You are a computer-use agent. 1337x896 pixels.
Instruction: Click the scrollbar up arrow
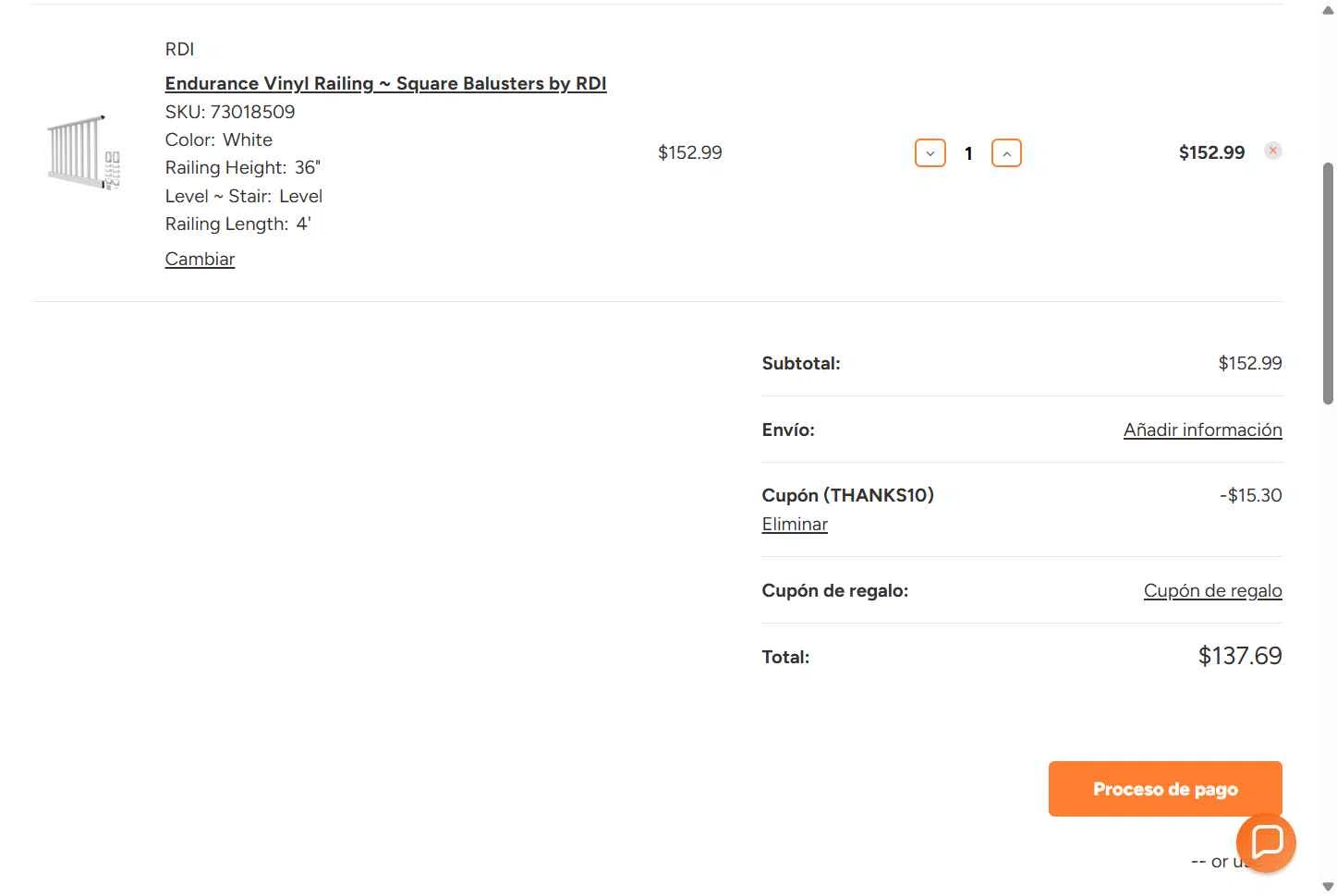(x=1328, y=10)
